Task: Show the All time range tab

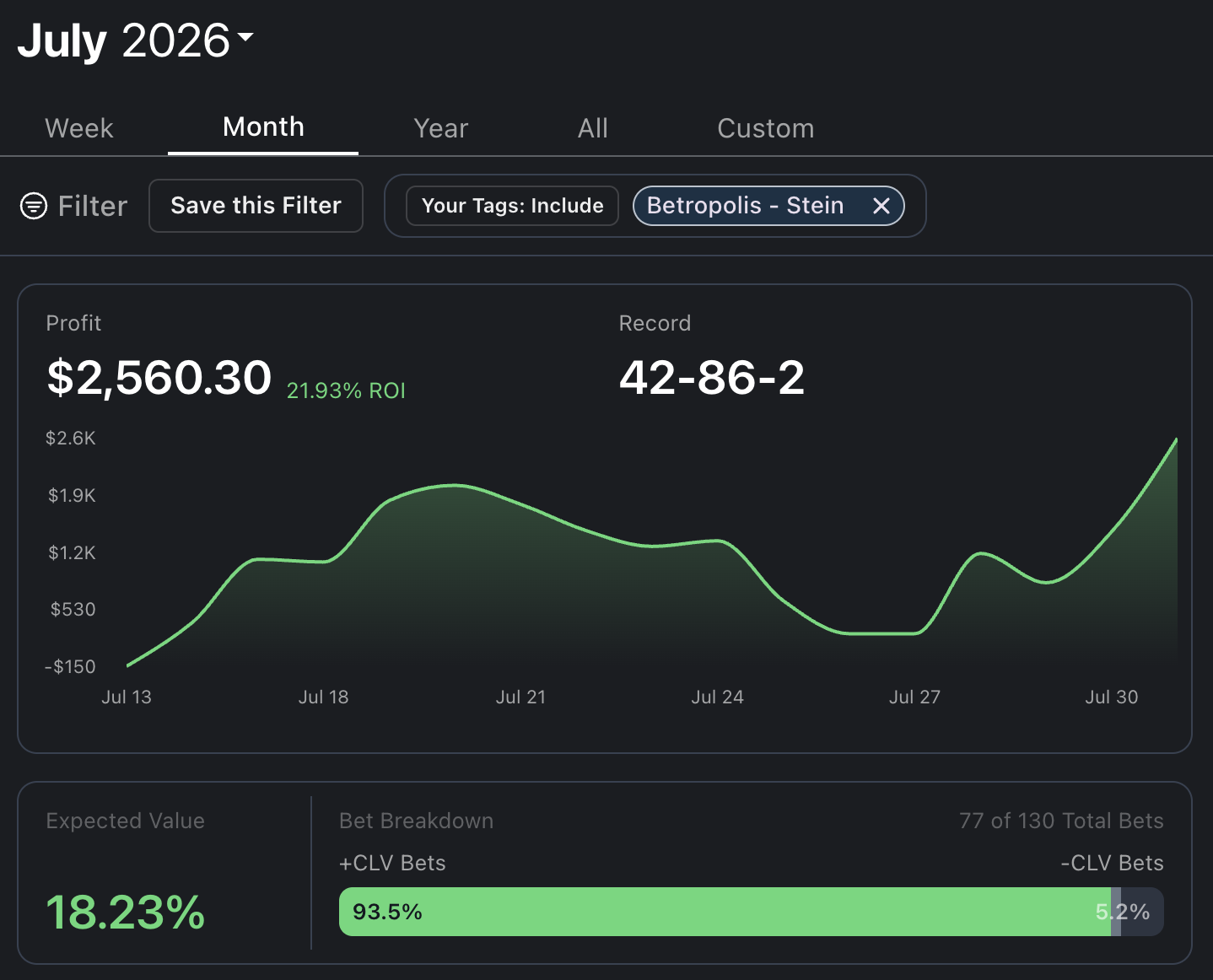Action: pyautogui.click(x=593, y=128)
